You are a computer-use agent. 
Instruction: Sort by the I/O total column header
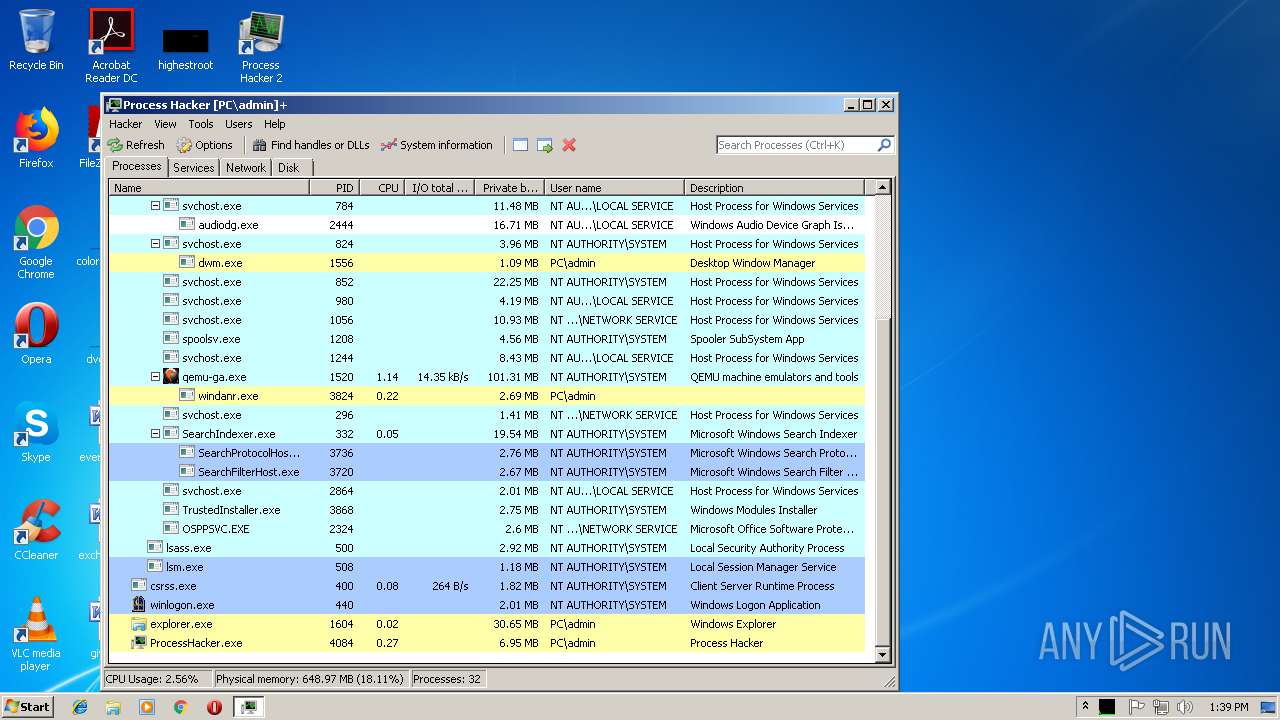439,187
